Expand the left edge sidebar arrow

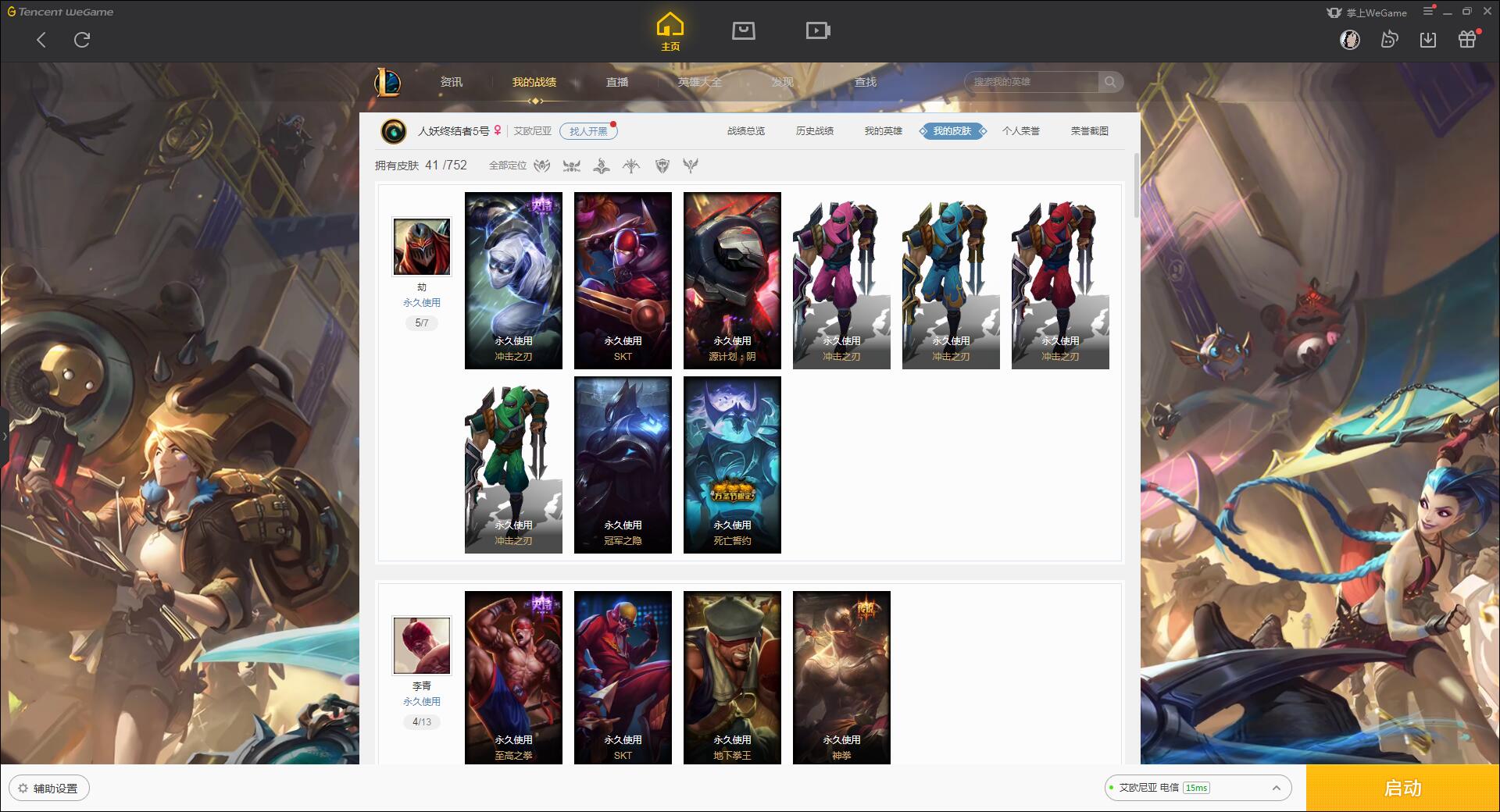pos(4,436)
